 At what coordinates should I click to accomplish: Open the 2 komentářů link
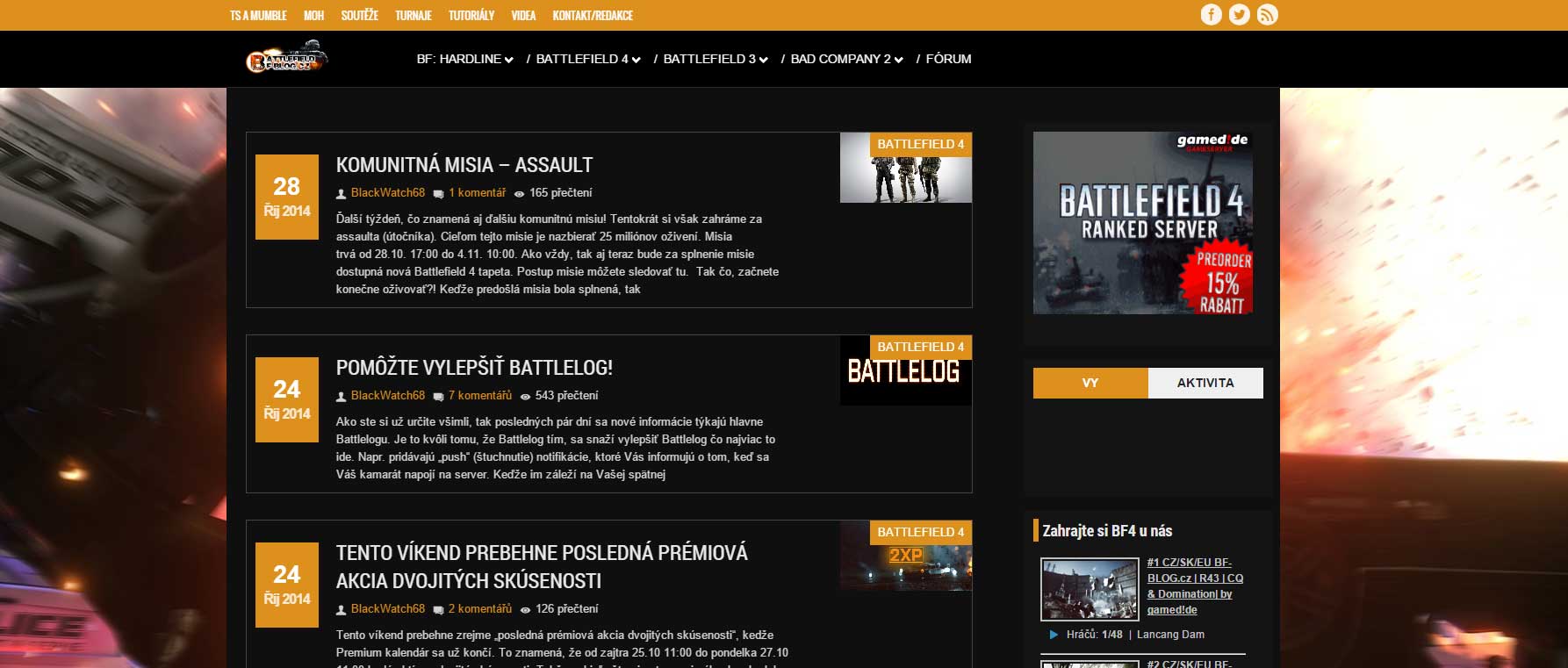pos(480,609)
